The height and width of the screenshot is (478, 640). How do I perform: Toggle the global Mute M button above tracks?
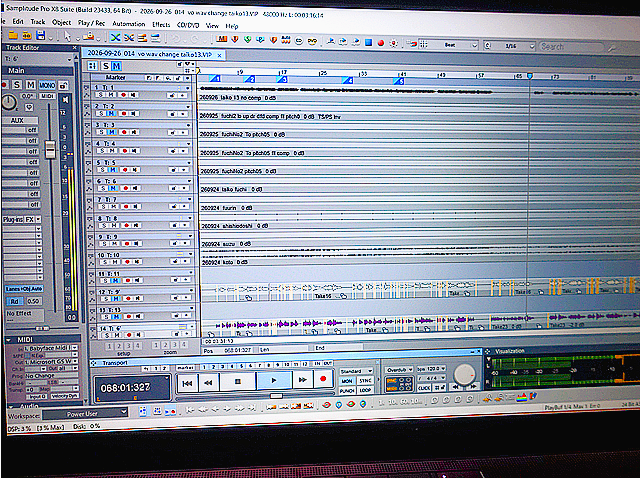117,66
